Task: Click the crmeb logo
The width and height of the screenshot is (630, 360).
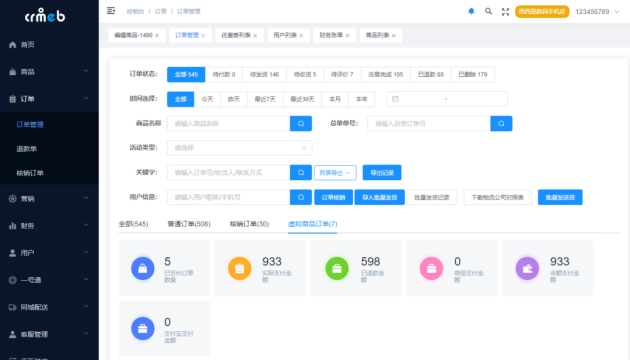Action: [x=45, y=15]
